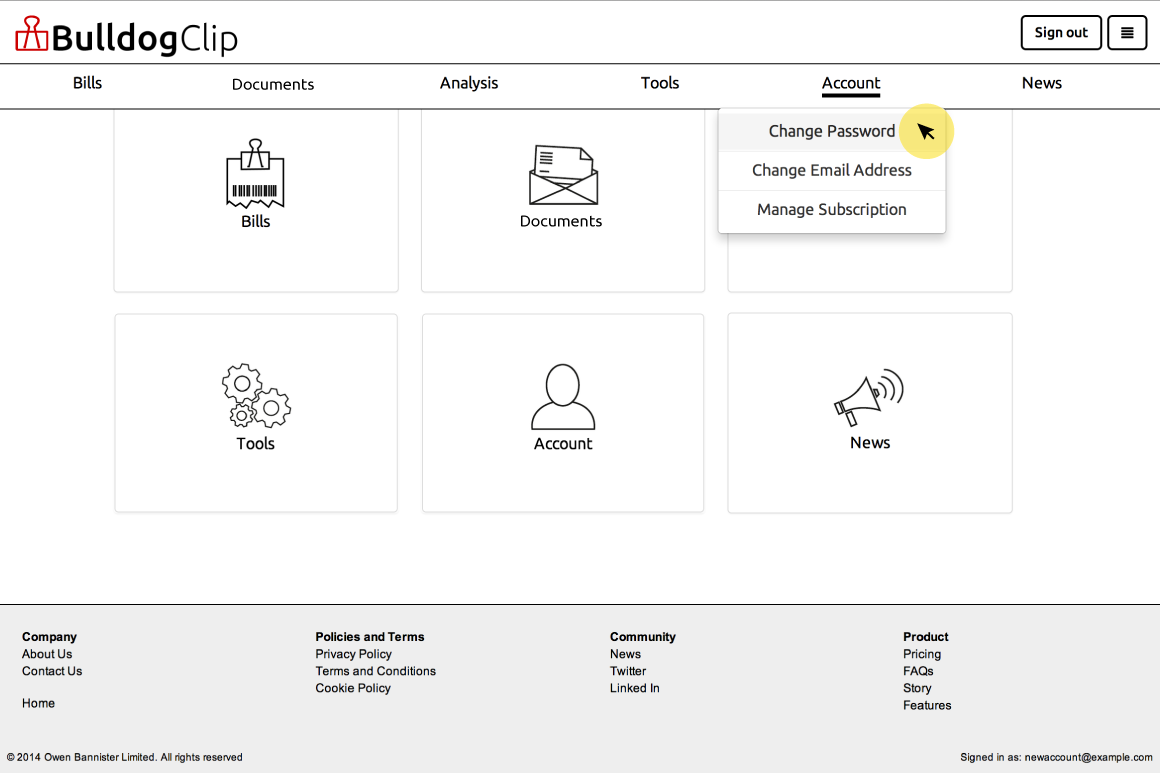Open the Analysis navigation menu
Image resolution: width=1160 pixels, height=773 pixels.
(x=469, y=84)
